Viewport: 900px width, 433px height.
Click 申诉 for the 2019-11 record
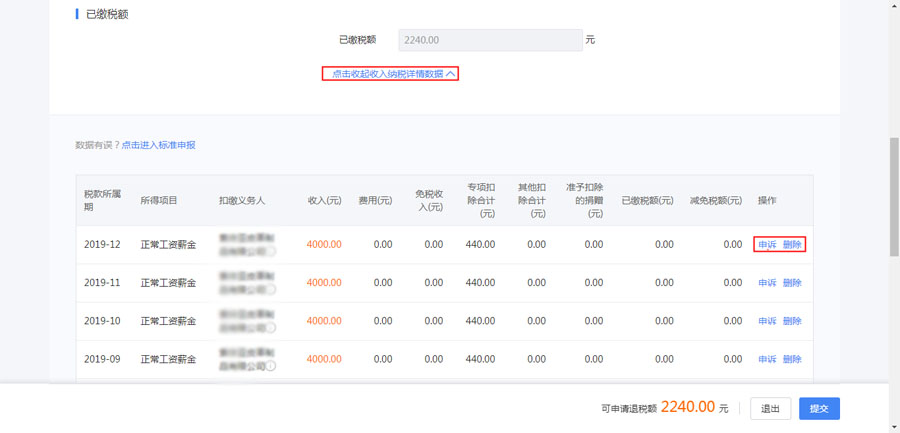[x=767, y=283]
